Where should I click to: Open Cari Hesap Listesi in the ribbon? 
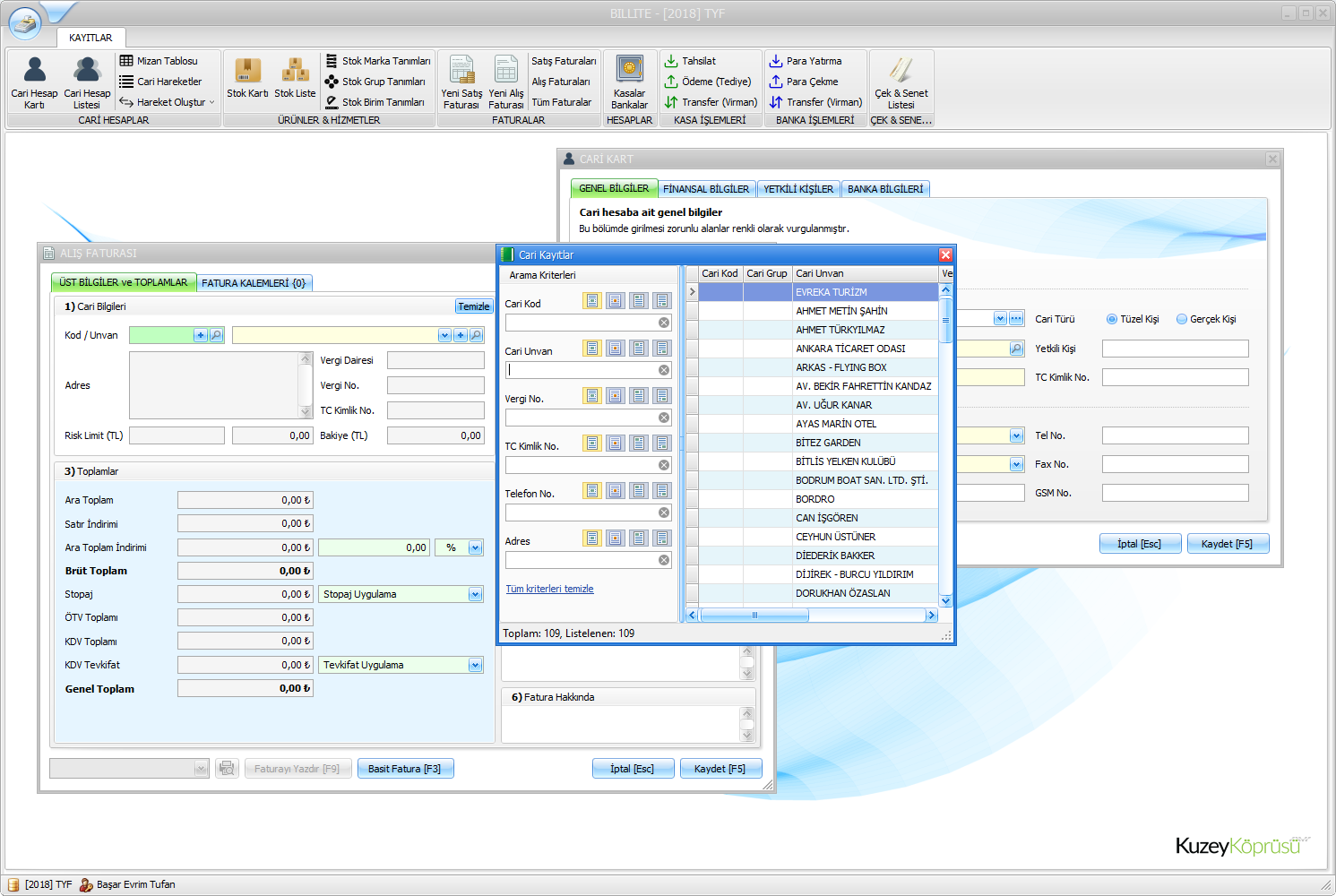coord(87,82)
